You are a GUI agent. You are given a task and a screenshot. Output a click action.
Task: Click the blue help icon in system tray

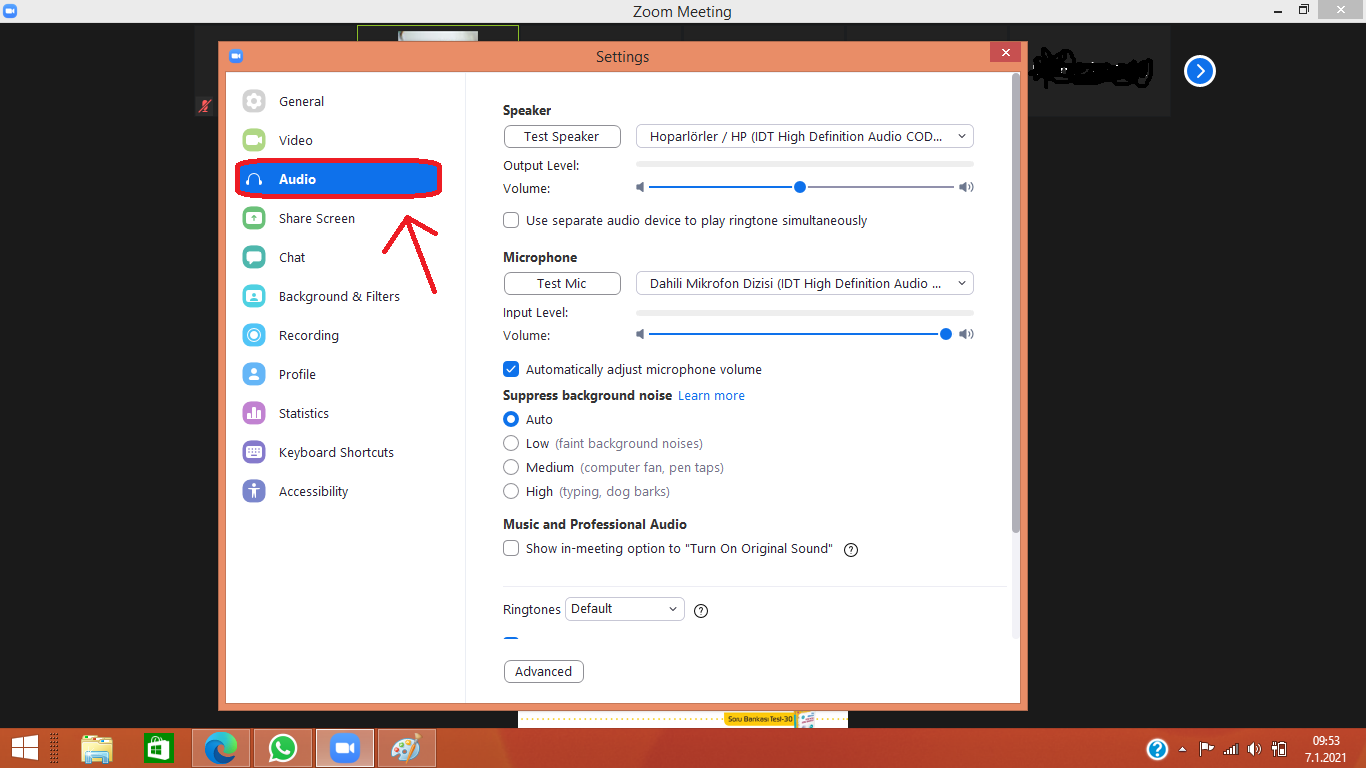click(x=1157, y=749)
